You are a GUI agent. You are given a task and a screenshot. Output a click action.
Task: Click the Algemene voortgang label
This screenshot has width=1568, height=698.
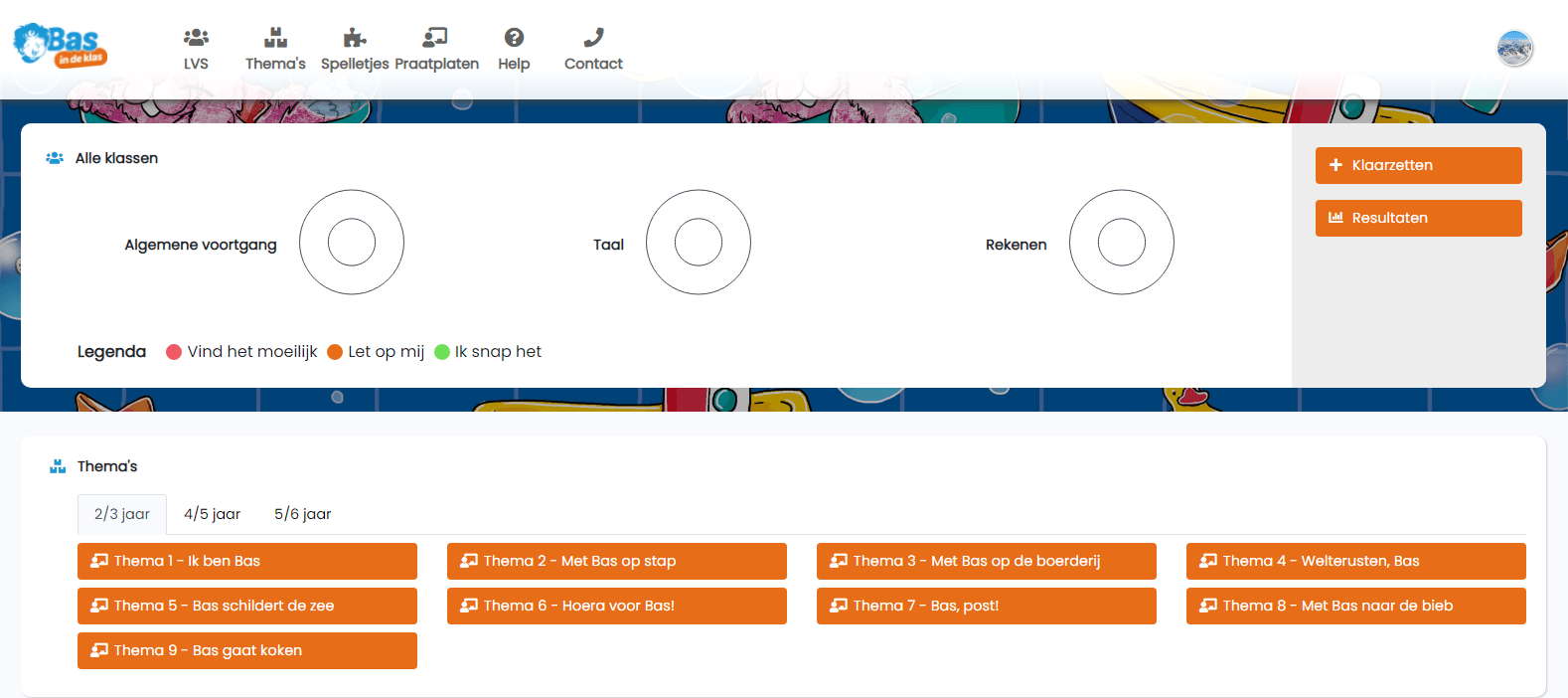(x=201, y=245)
